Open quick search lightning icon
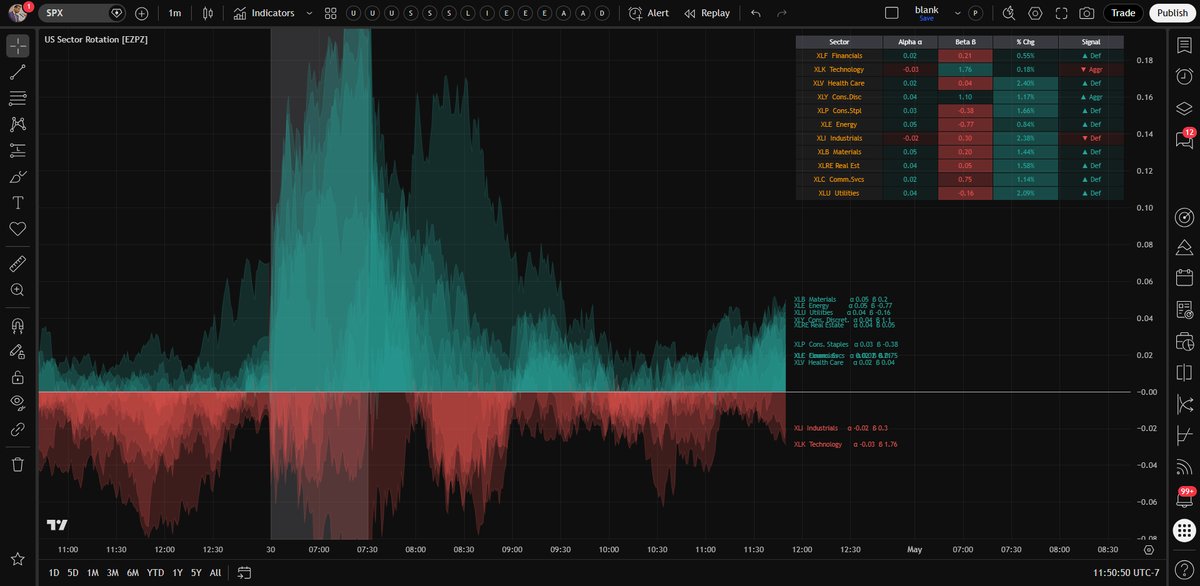Screen dimensions: 1200x586 tap(1008, 13)
